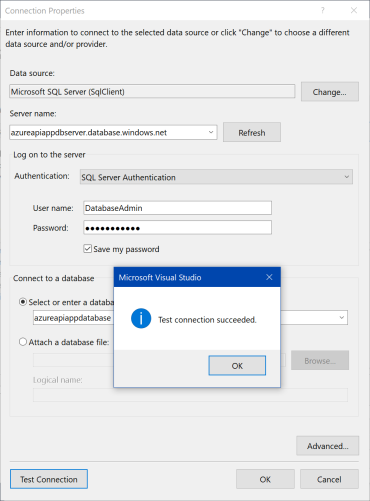Close the Connection Properties window
The image size is (370, 501).
(x=354, y=10)
